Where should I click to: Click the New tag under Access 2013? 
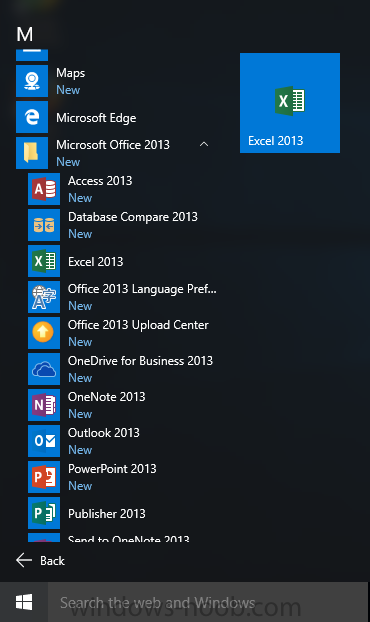80,198
